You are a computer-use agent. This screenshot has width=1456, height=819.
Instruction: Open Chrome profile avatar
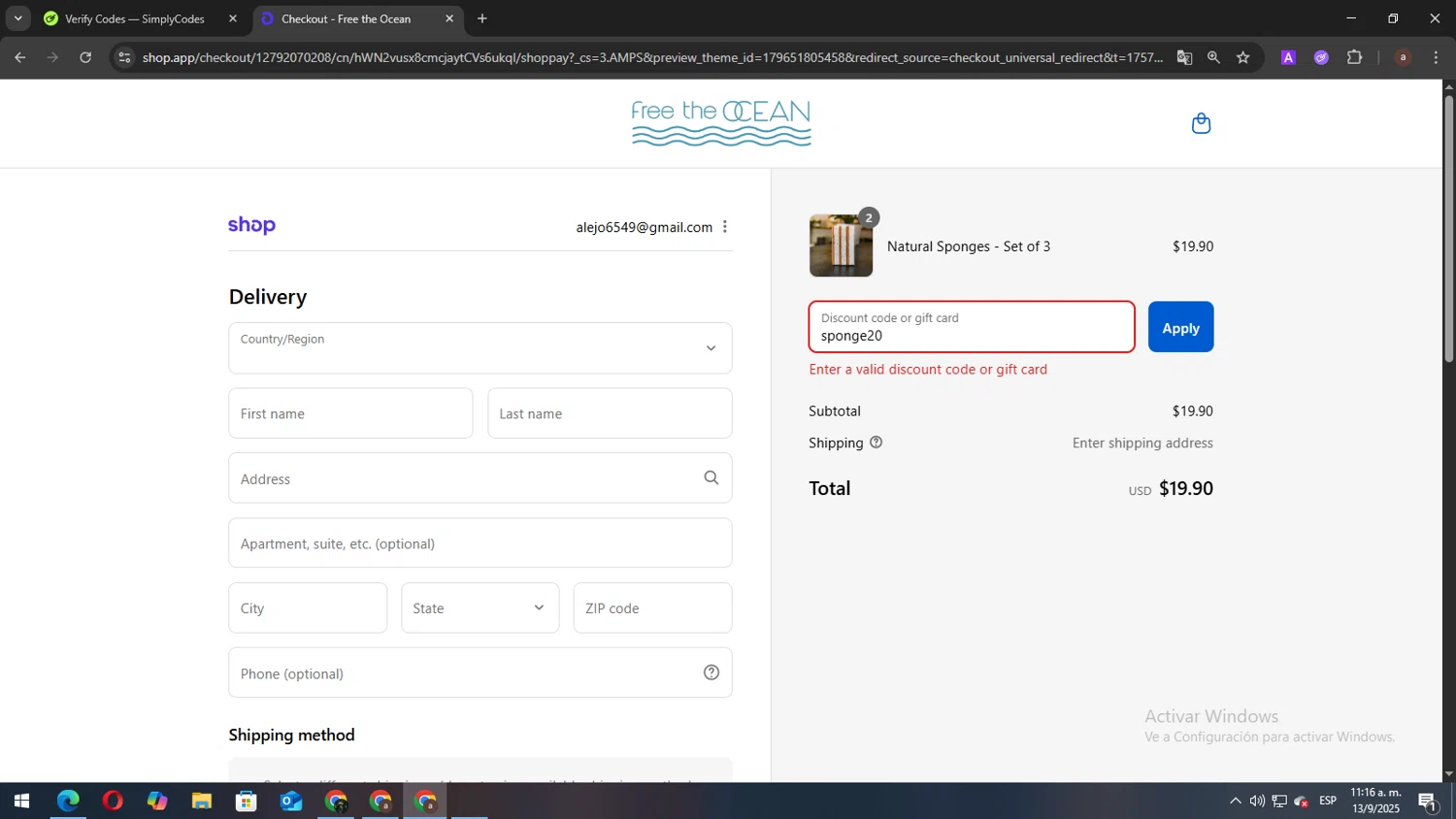(x=1403, y=57)
